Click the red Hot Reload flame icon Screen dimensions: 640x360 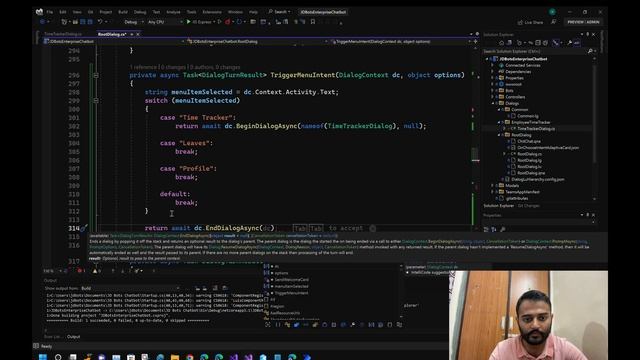228,22
